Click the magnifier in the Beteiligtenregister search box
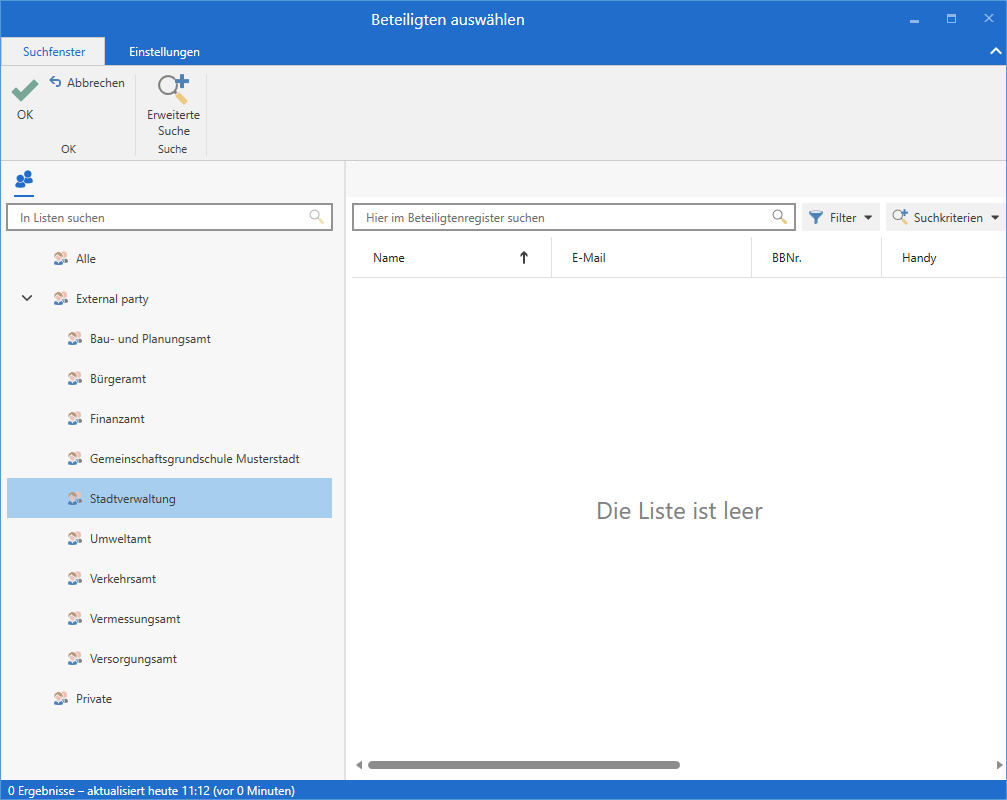This screenshot has width=1007, height=800. (x=779, y=217)
